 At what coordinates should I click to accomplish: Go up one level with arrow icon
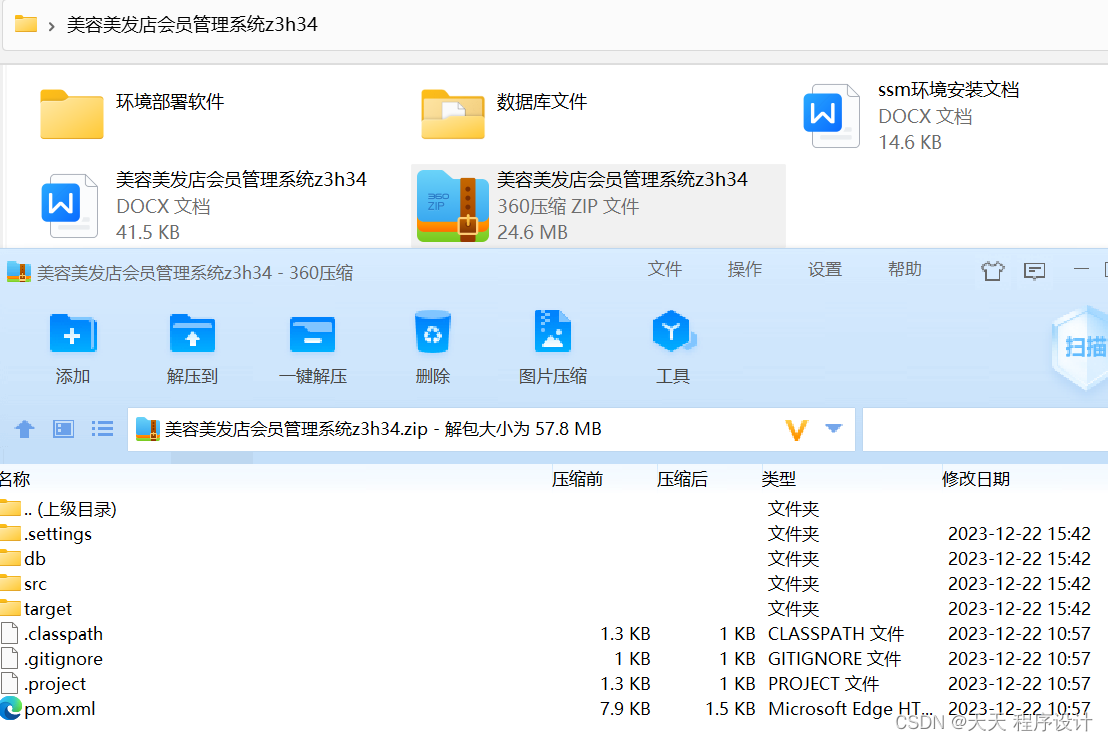[x=25, y=429]
